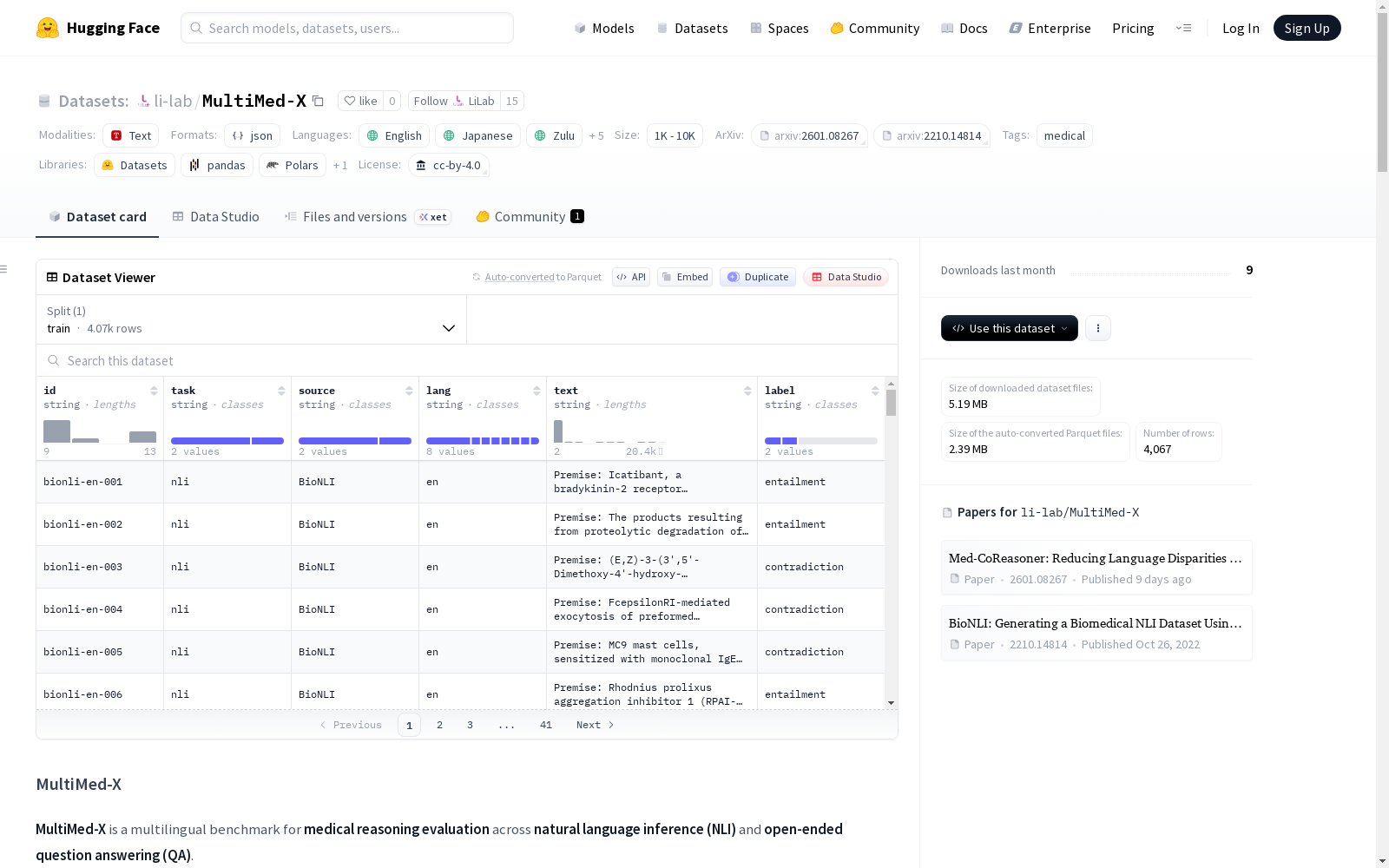The image size is (1389, 868).
Task: Copy the dataset name with copy icon
Action: tap(319, 101)
